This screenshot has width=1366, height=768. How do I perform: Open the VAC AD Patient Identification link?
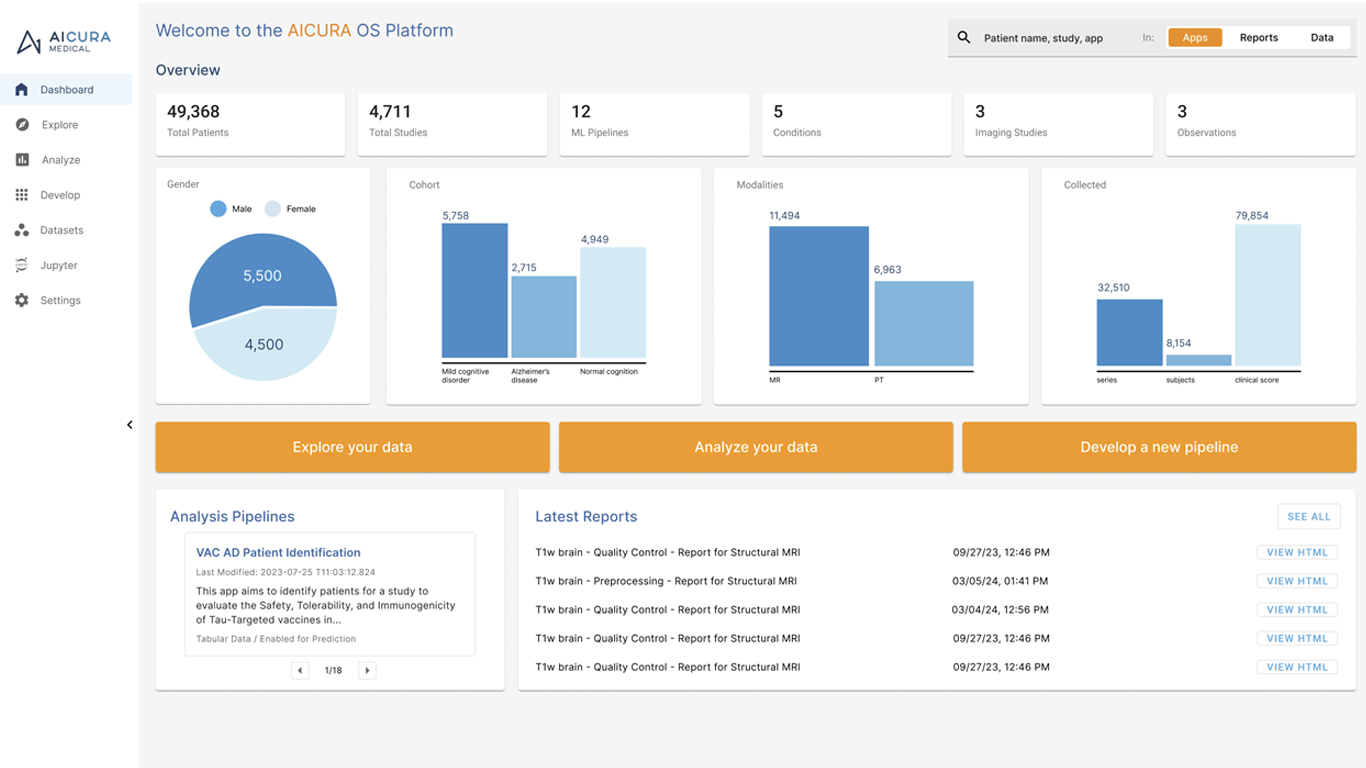[x=278, y=553]
